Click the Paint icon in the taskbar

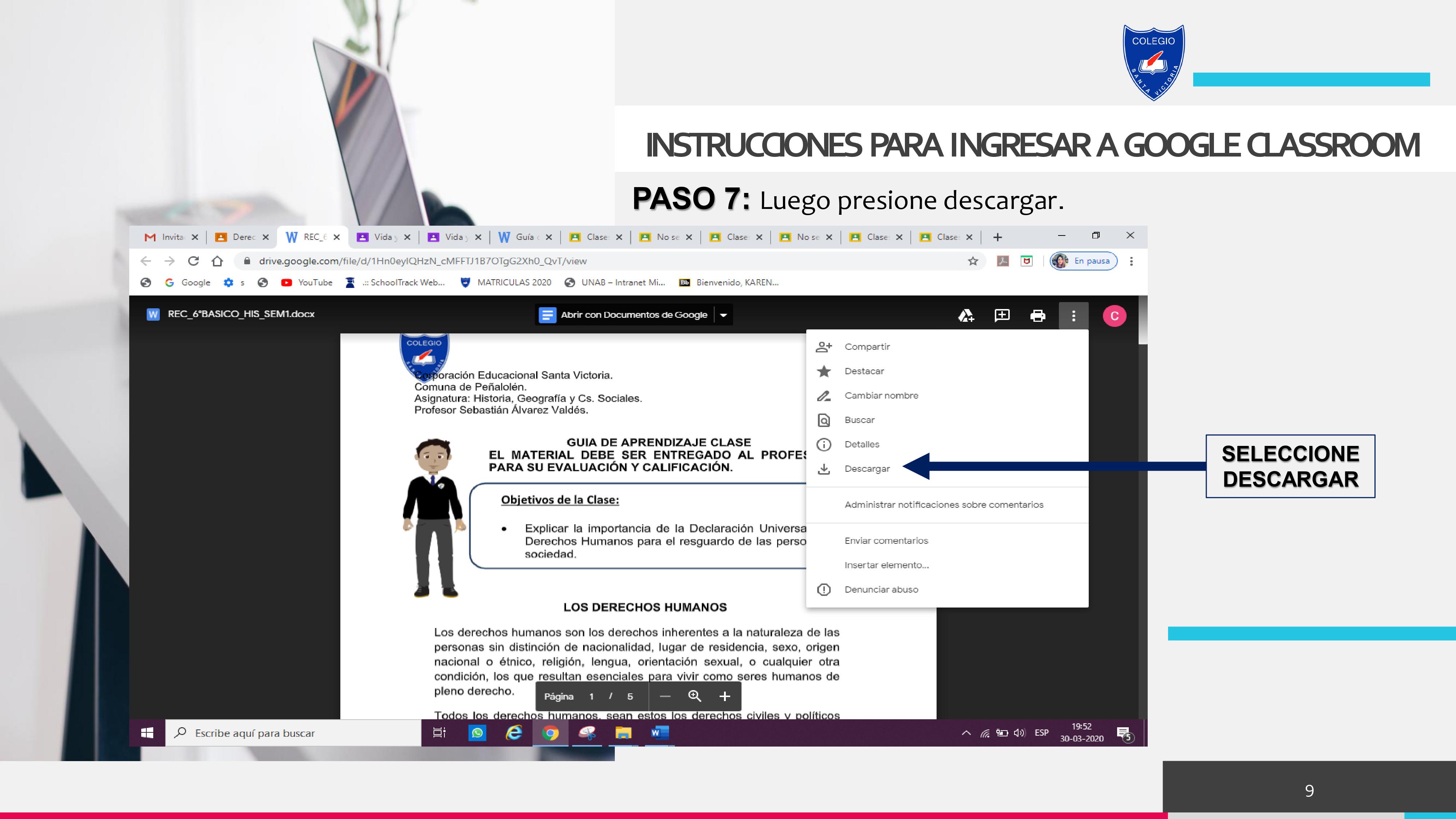pos(587,732)
